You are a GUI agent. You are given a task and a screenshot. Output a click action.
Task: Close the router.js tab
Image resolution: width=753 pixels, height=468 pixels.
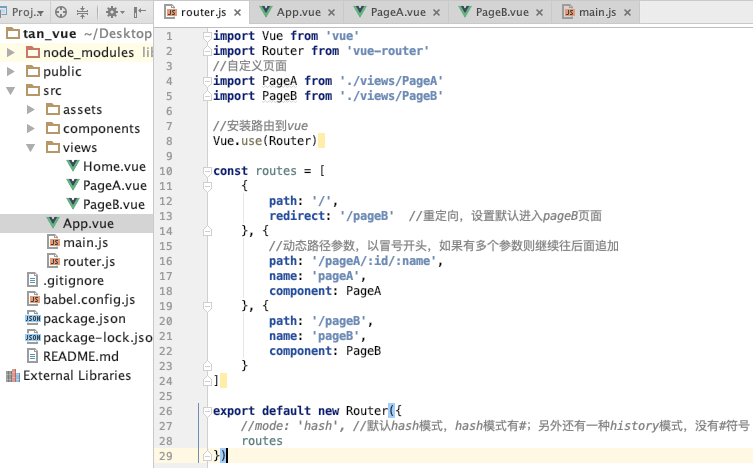237,13
